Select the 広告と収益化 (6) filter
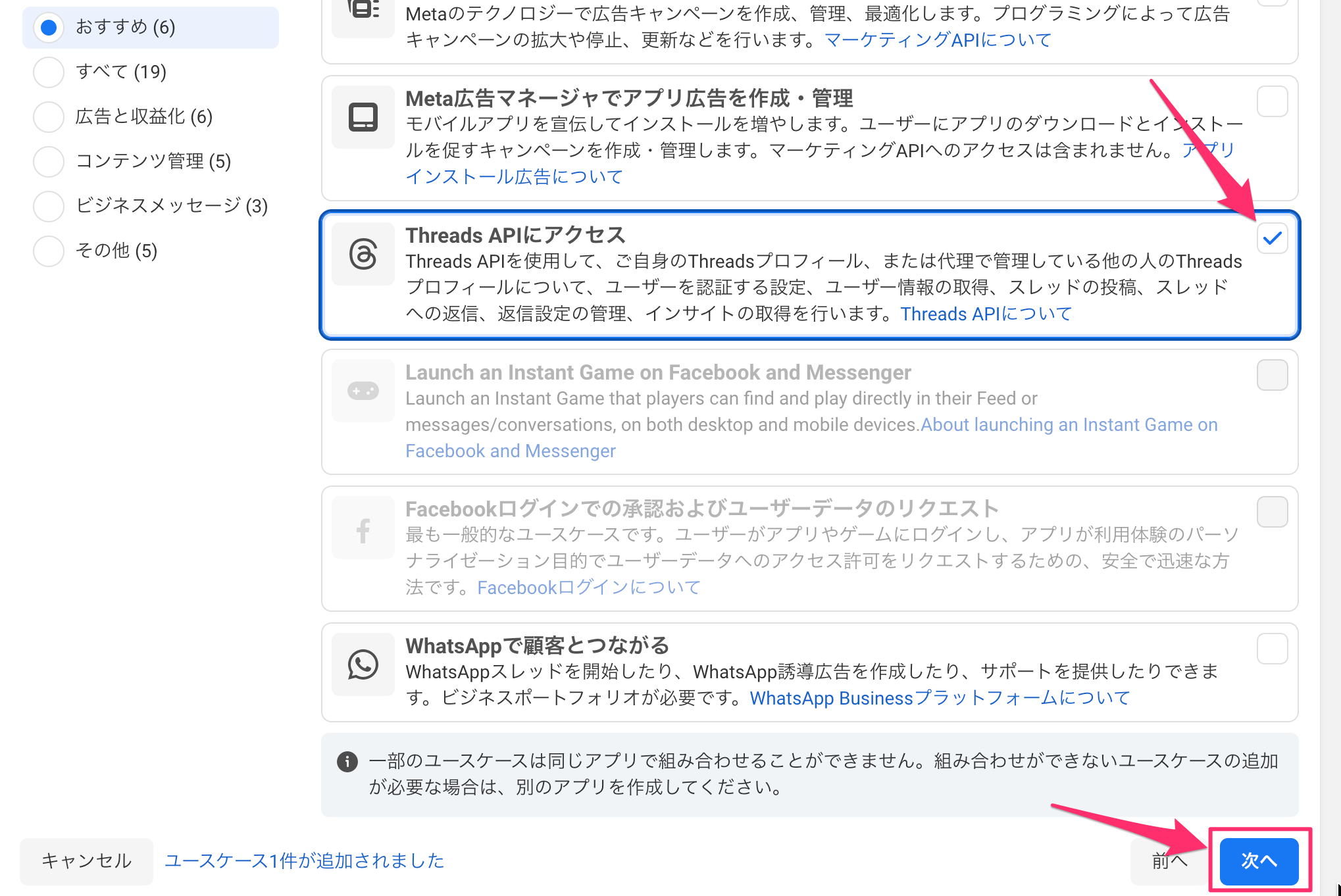The width and height of the screenshot is (1341, 896). 49,116
